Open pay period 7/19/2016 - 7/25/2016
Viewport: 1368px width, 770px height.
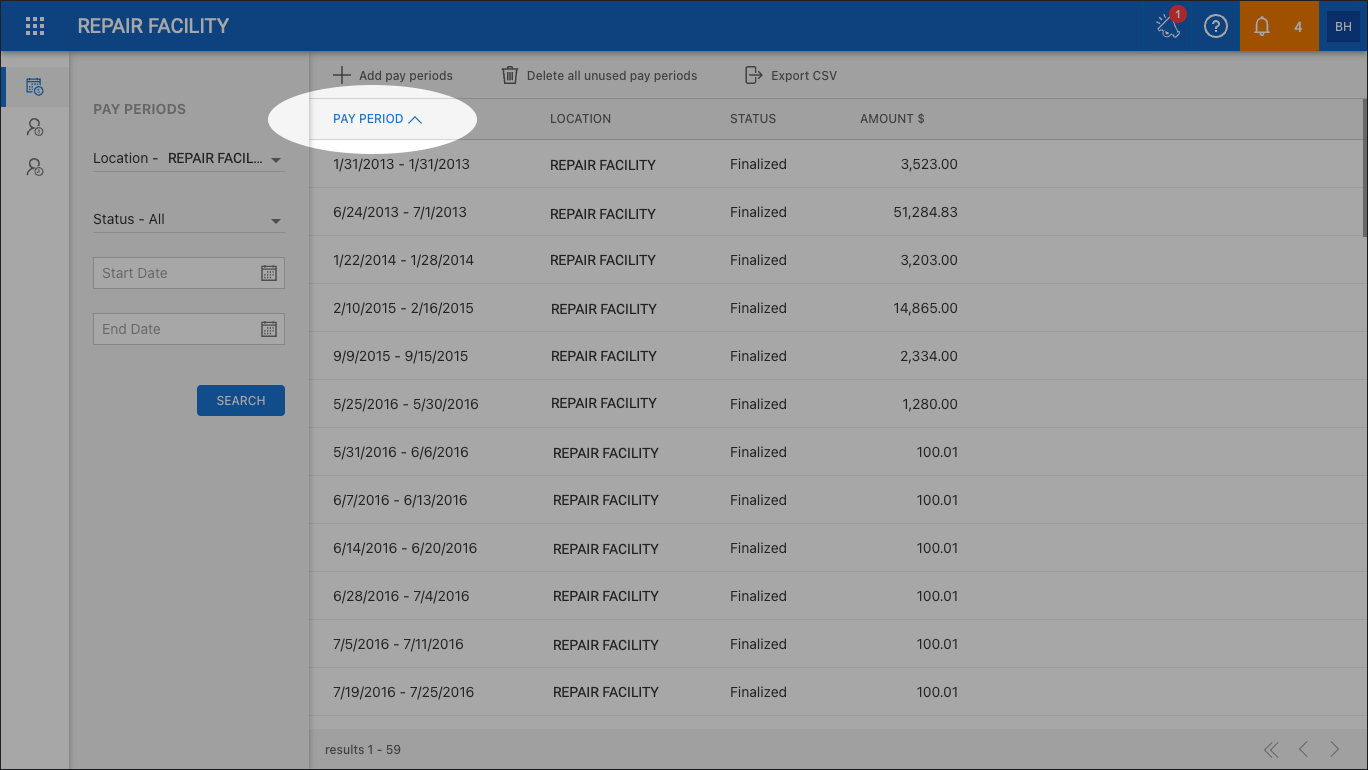pyautogui.click(x=404, y=692)
